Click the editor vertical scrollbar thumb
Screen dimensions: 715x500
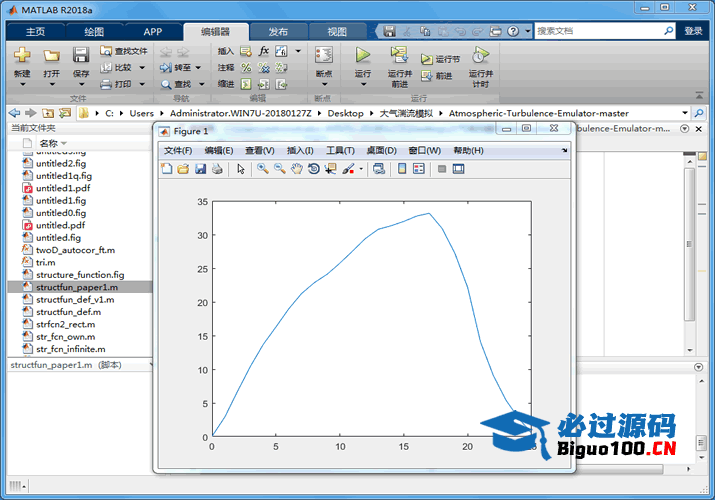pos(689,244)
